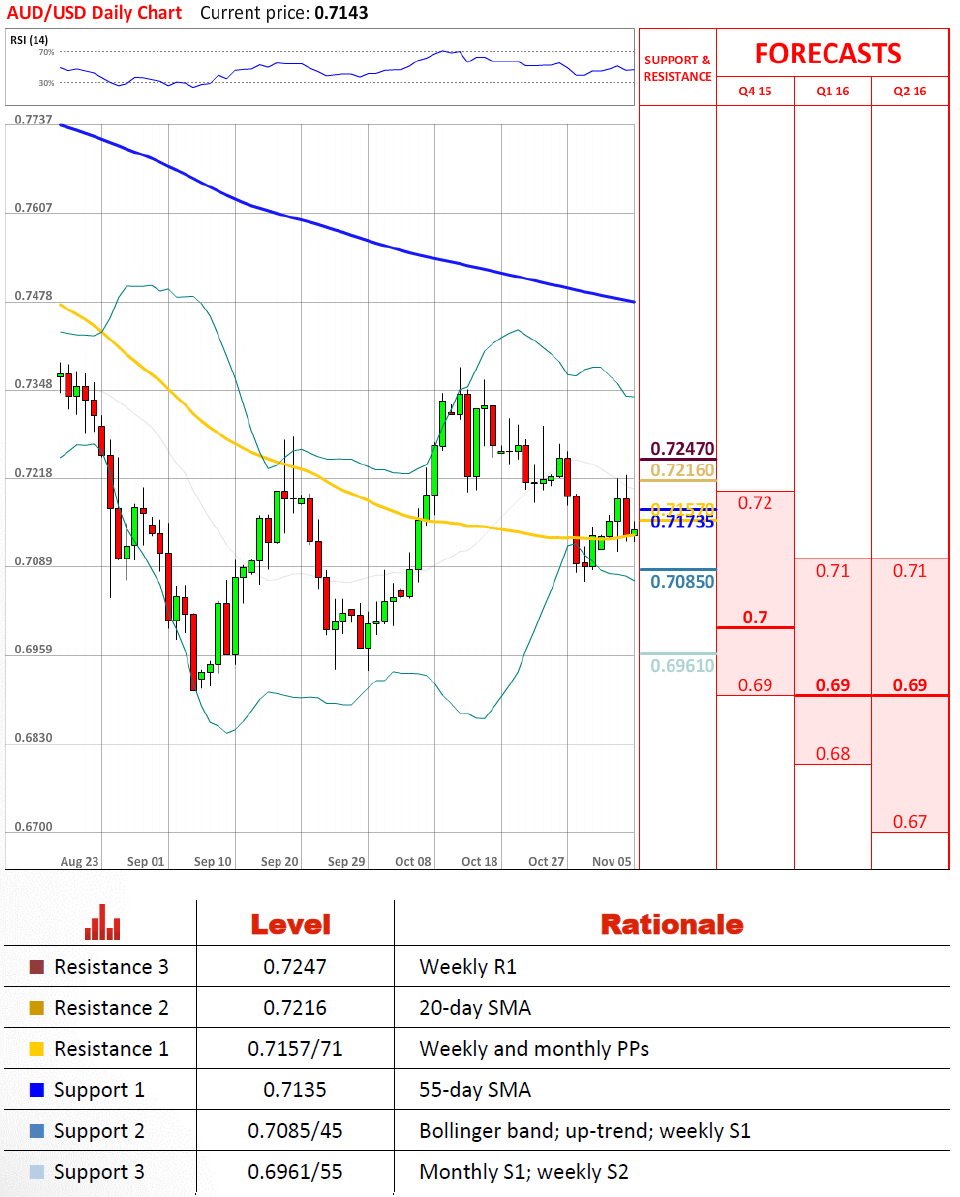Click the Support 2 steel blue swatch

click(x=37, y=1131)
